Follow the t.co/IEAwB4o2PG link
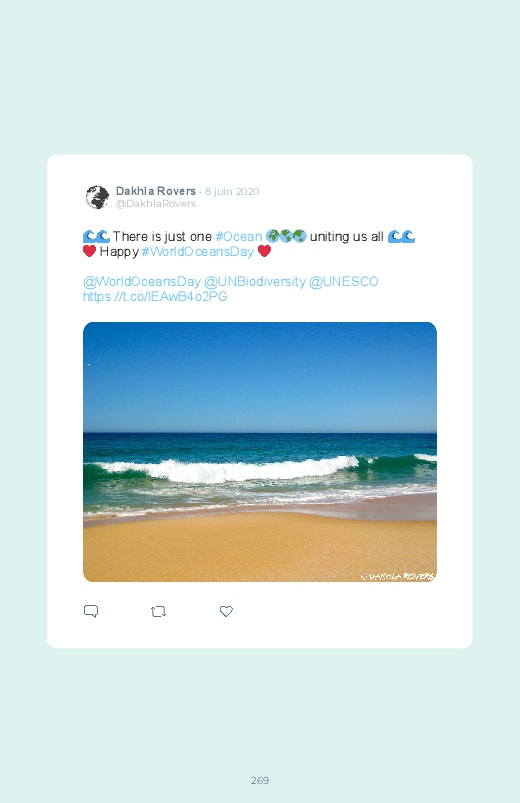 tap(155, 297)
